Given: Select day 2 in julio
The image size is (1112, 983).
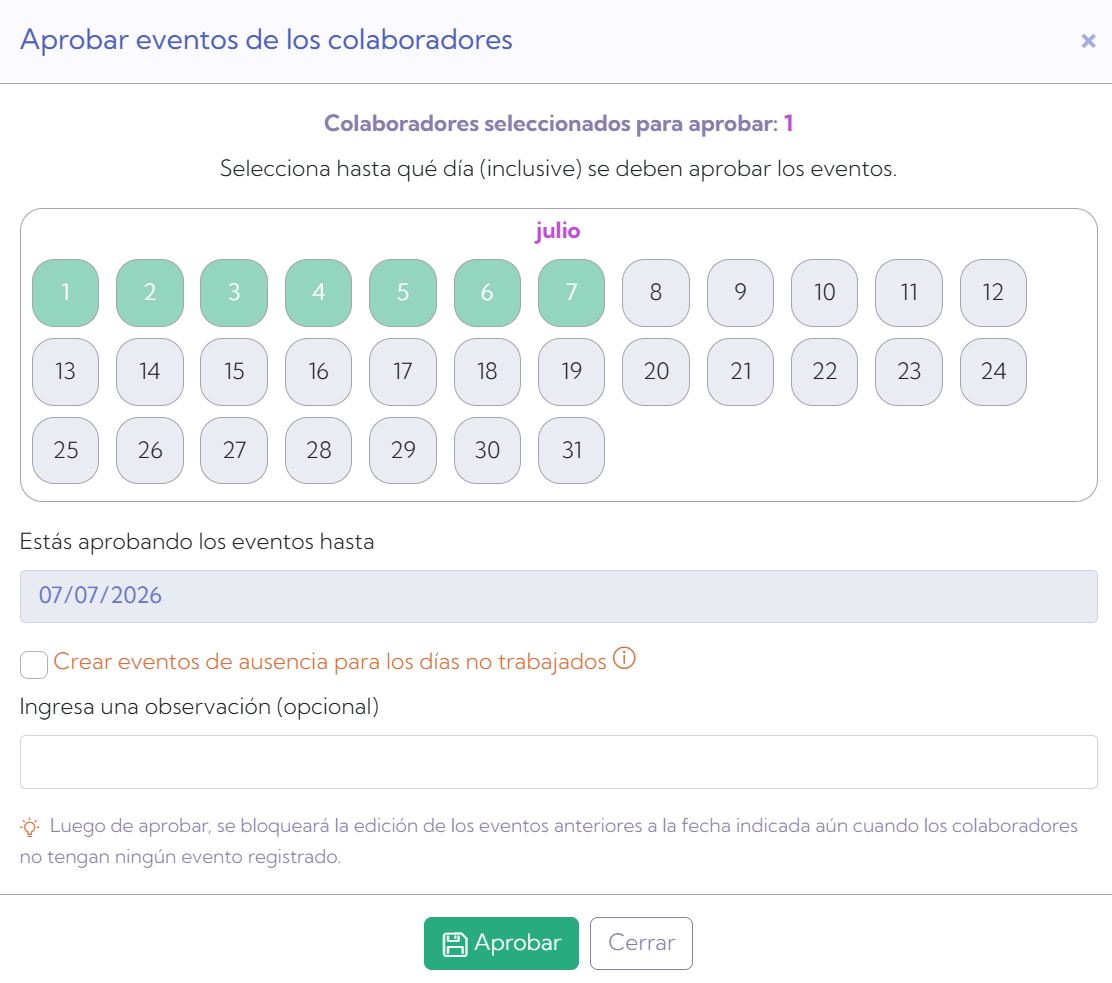Looking at the screenshot, I should [x=150, y=293].
